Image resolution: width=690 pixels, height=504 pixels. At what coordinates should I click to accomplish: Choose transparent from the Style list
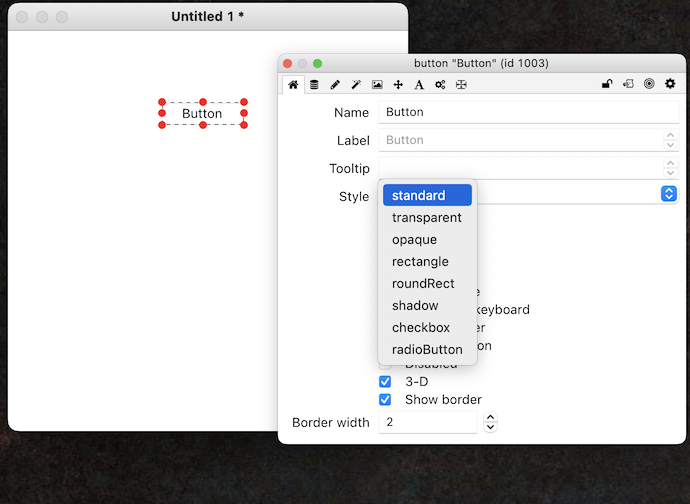(x=427, y=218)
